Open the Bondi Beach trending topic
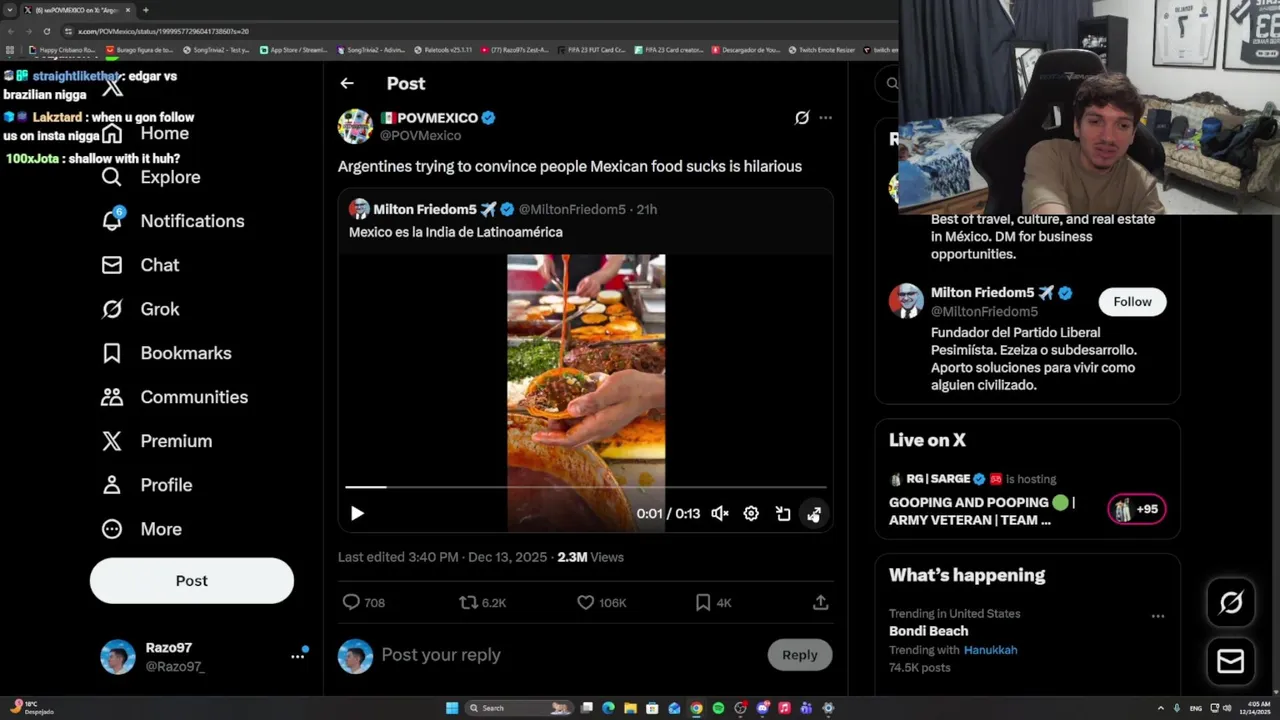The image size is (1280, 720). 929,631
